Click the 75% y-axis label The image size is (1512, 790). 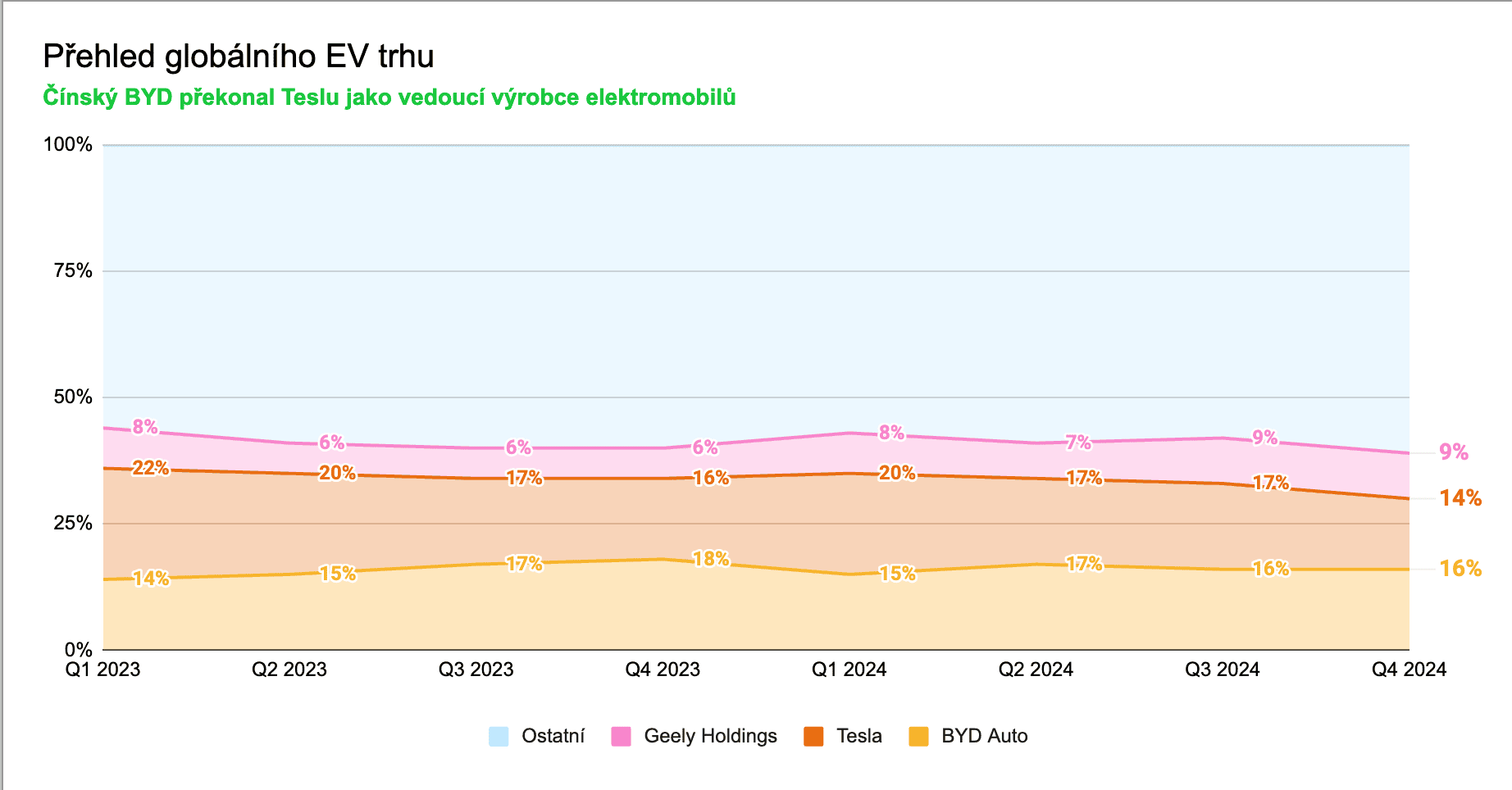(x=73, y=271)
